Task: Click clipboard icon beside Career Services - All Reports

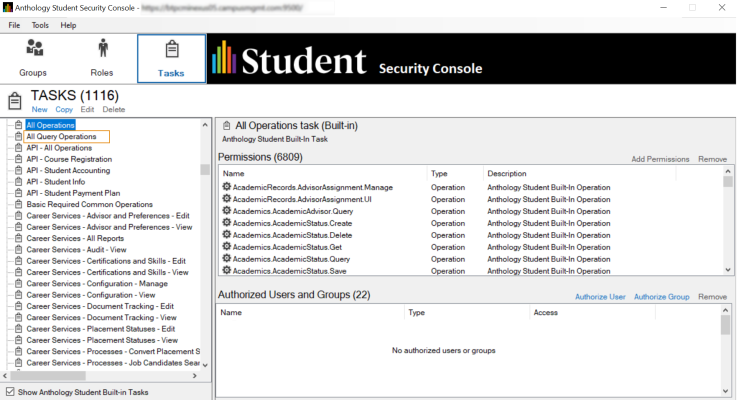Action: tap(18, 238)
